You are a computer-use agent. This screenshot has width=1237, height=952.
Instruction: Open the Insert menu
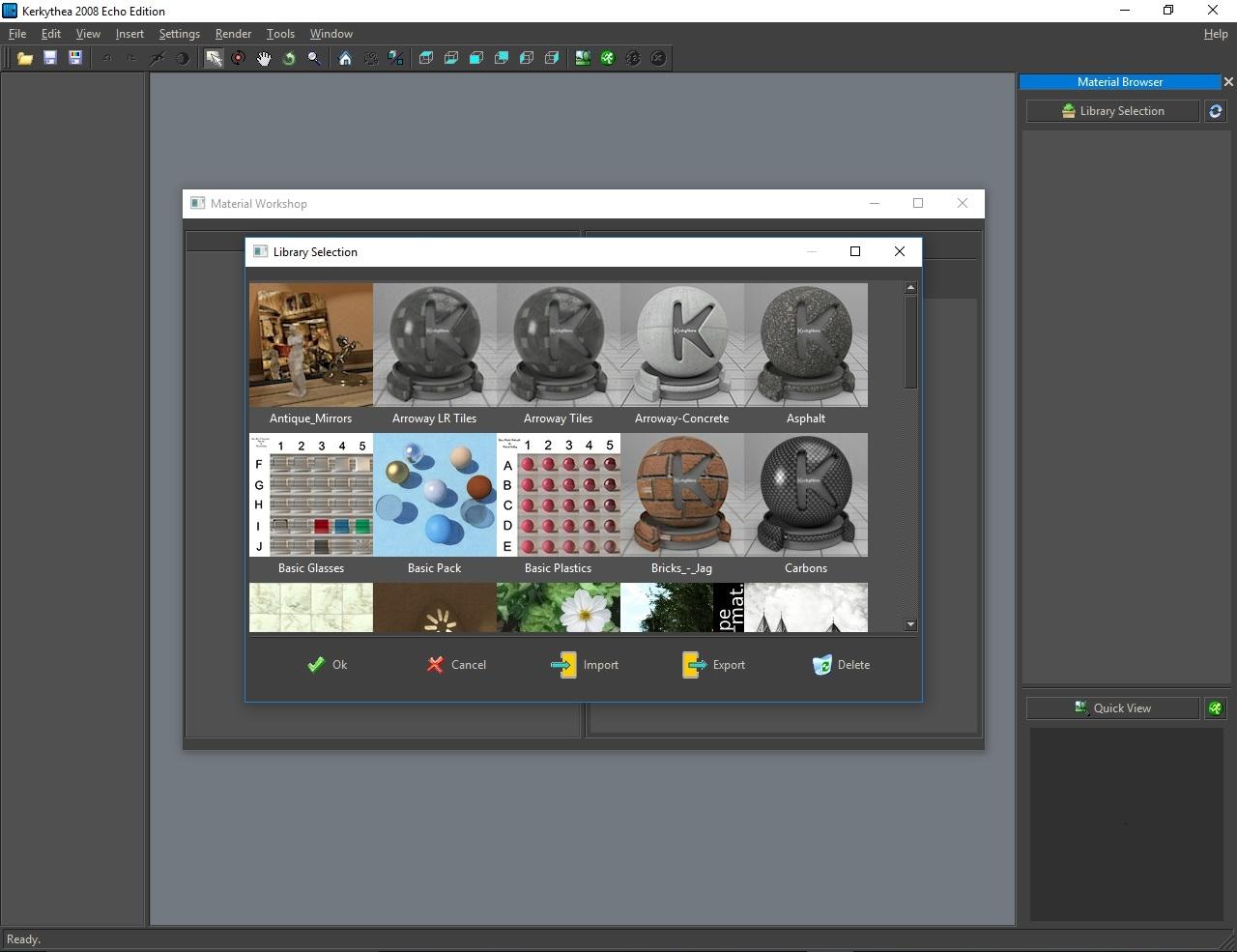(x=129, y=34)
